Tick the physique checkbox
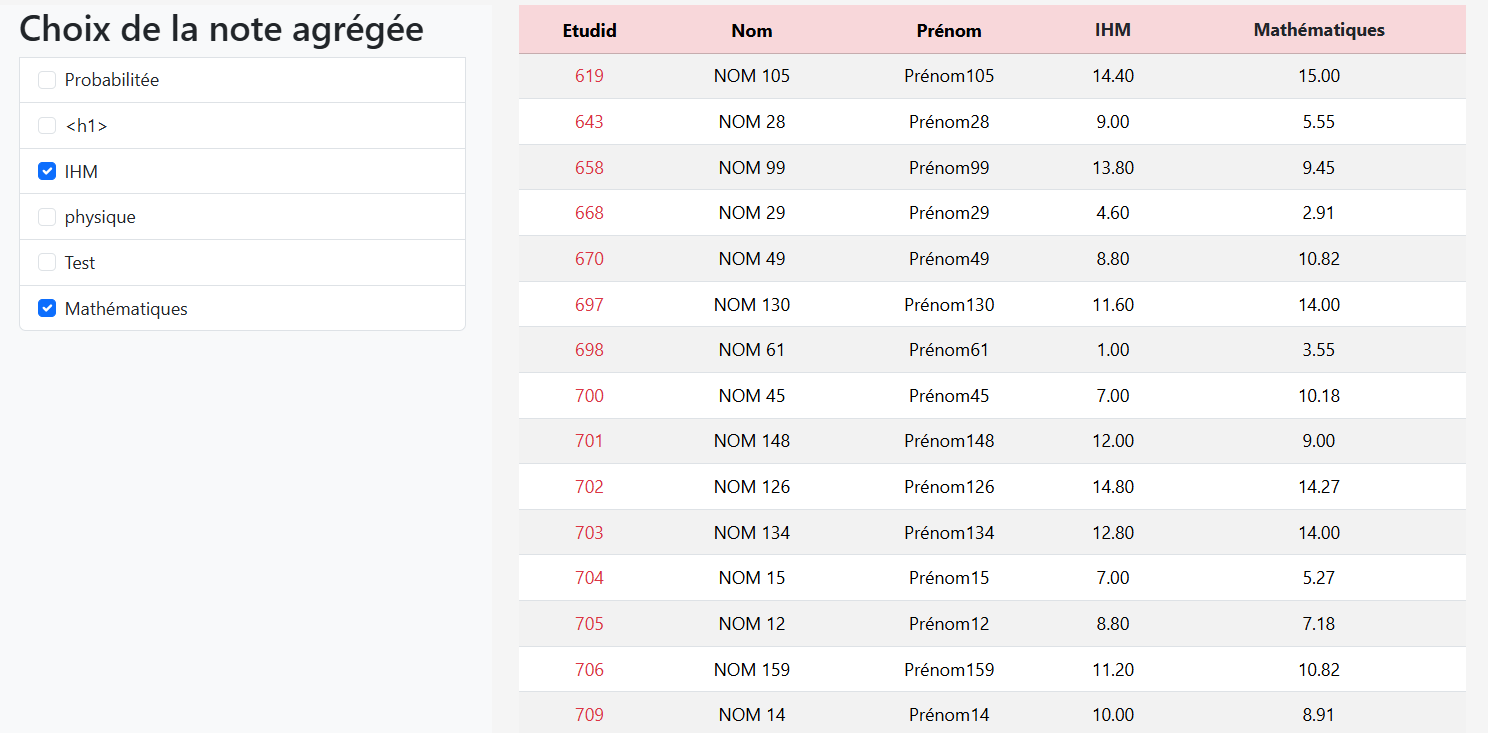This screenshot has height=733, width=1488. [x=47, y=217]
